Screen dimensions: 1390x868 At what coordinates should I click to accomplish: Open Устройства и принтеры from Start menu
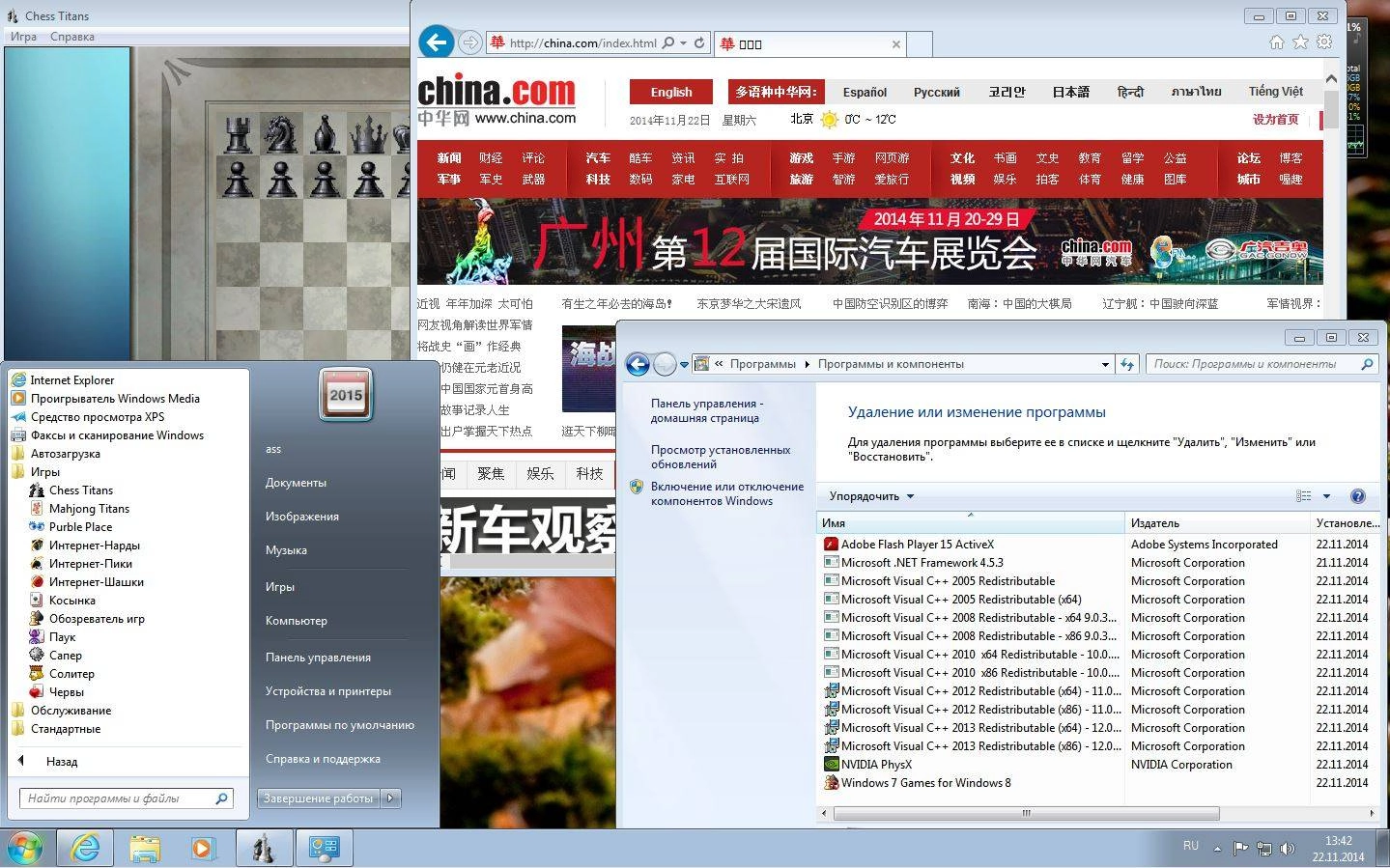pos(328,691)
